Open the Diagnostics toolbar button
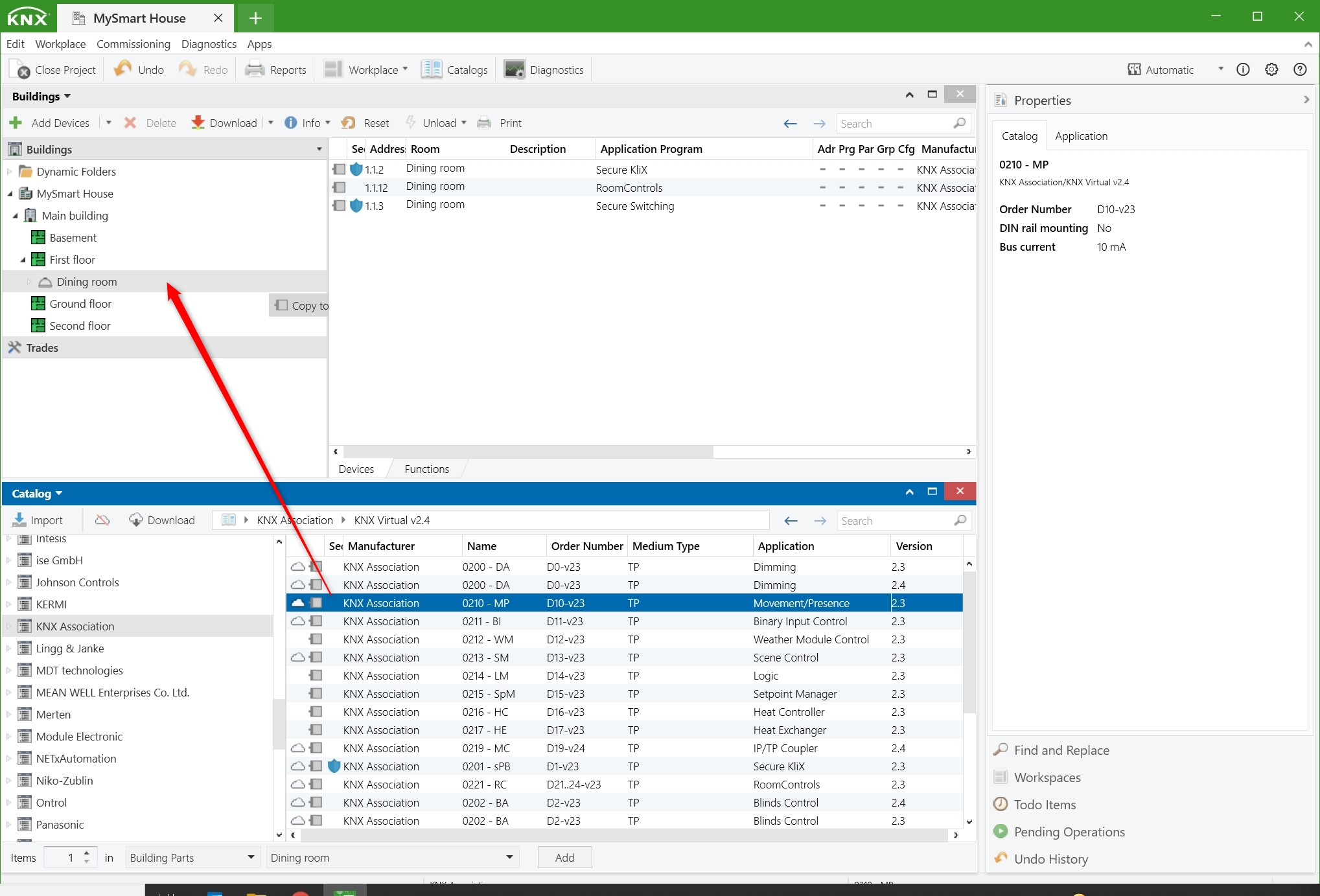1320x896 pixels. tap(544, 69)
